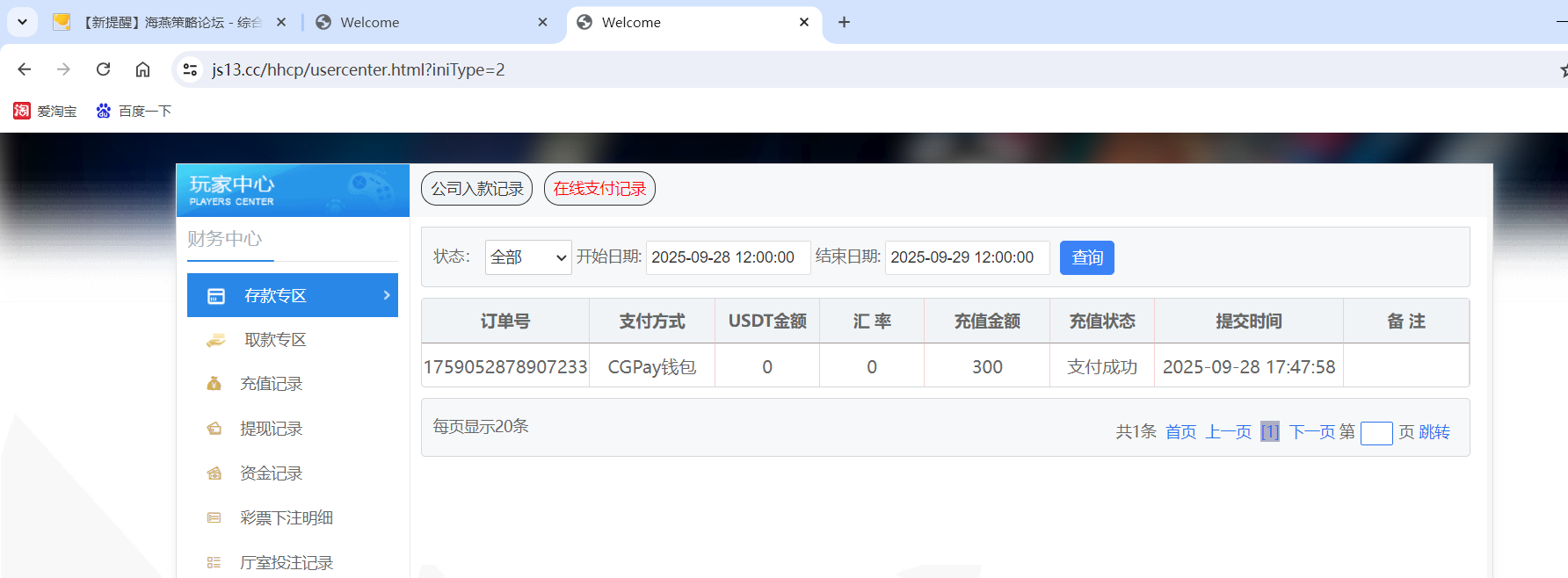Go to 上一页 previous page
The height and width of the screenshot is (578, 1568).
click(1228, 432)
